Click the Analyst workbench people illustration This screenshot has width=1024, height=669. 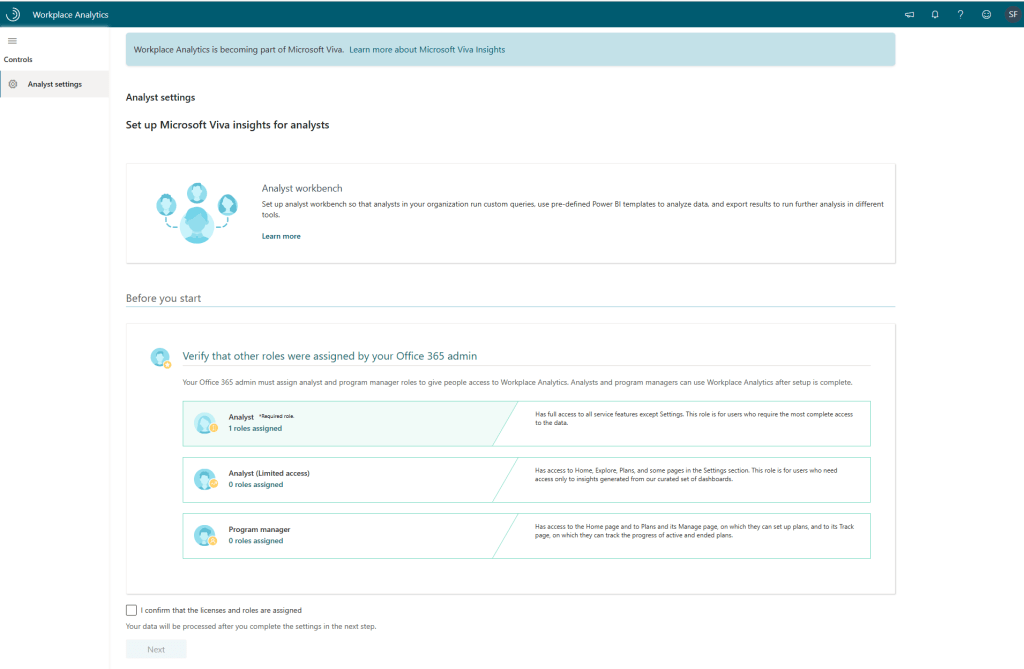[x=197, y=213]
